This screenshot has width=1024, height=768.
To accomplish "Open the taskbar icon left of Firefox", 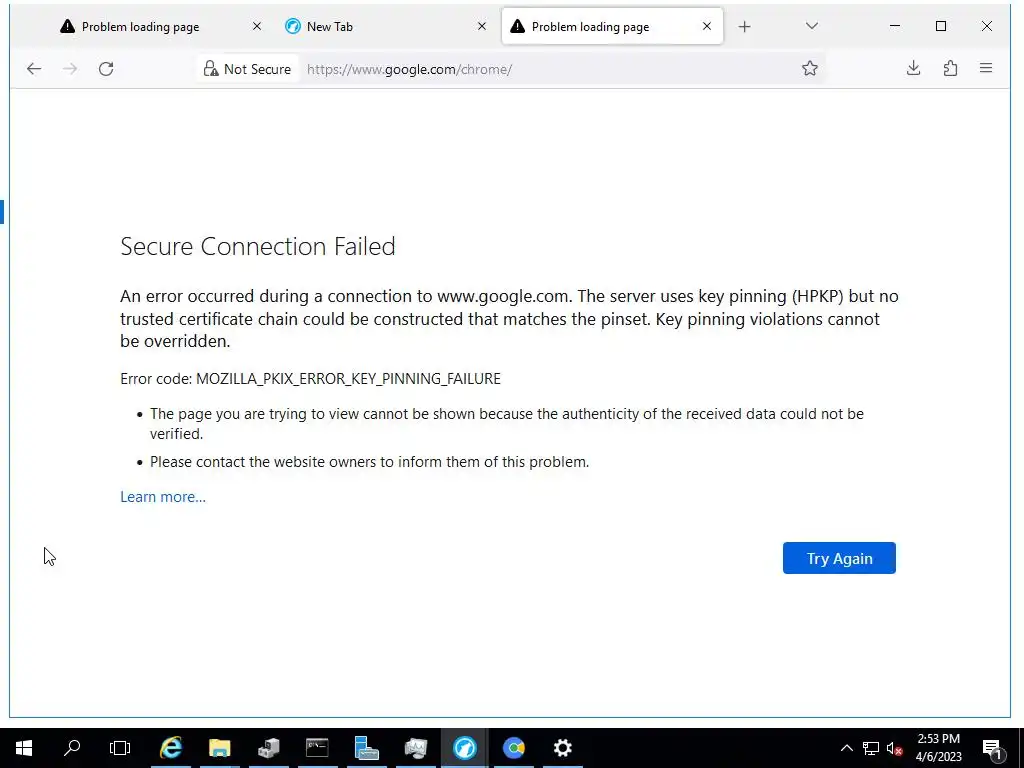I will pos(415,748).
